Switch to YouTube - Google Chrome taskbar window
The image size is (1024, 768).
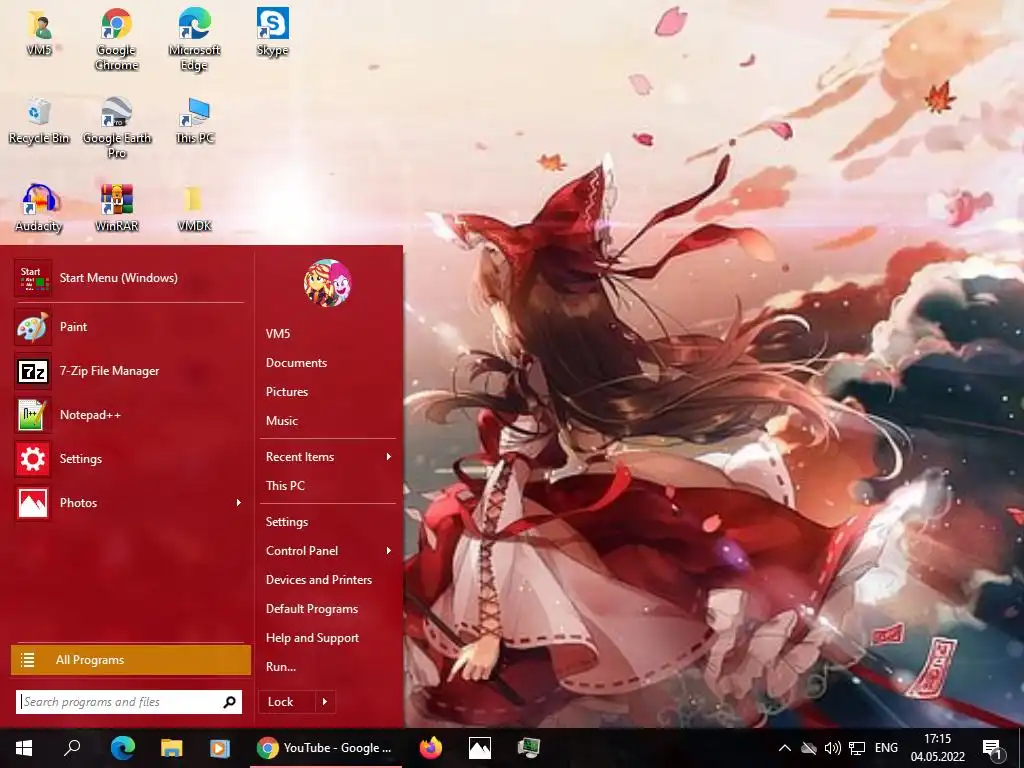326,748
